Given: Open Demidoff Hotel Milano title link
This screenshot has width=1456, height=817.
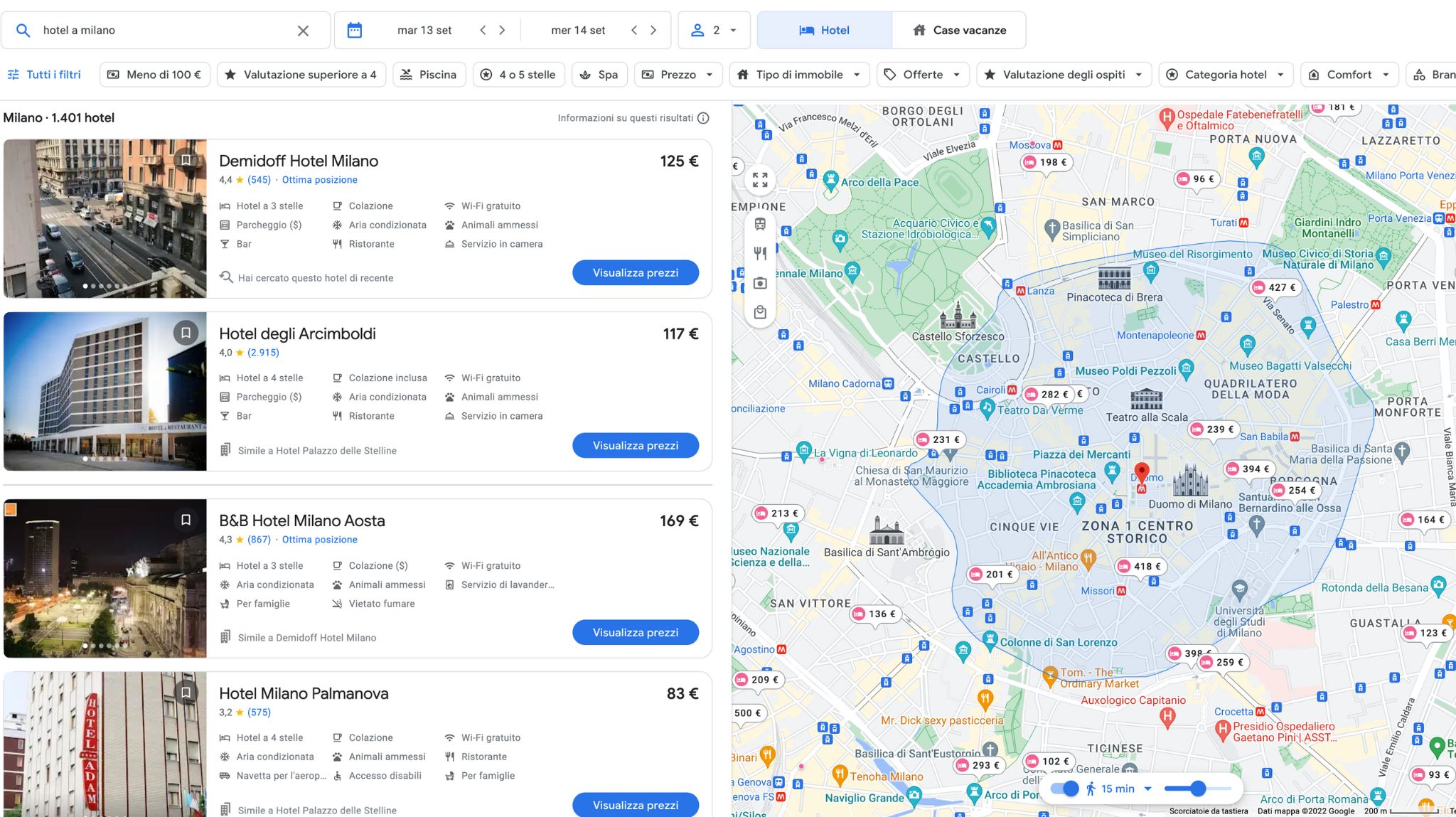Looking at the screenshot, I should coord(299,161).
